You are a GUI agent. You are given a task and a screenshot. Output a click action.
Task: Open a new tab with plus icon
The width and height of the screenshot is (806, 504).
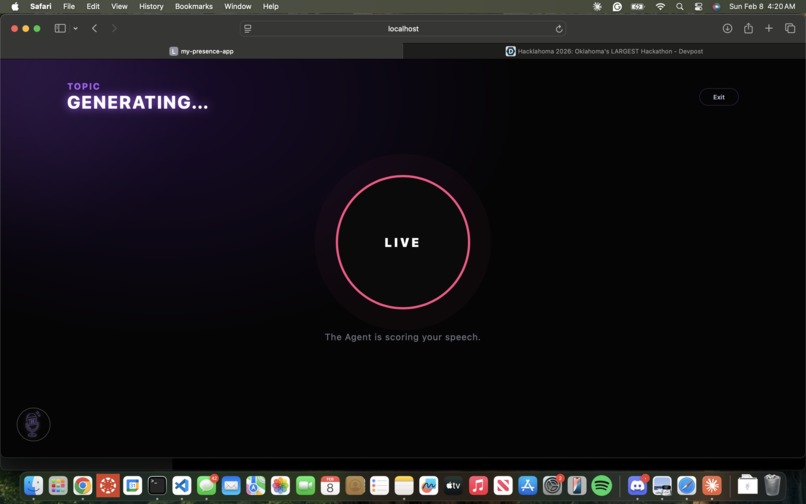(768, 28)
